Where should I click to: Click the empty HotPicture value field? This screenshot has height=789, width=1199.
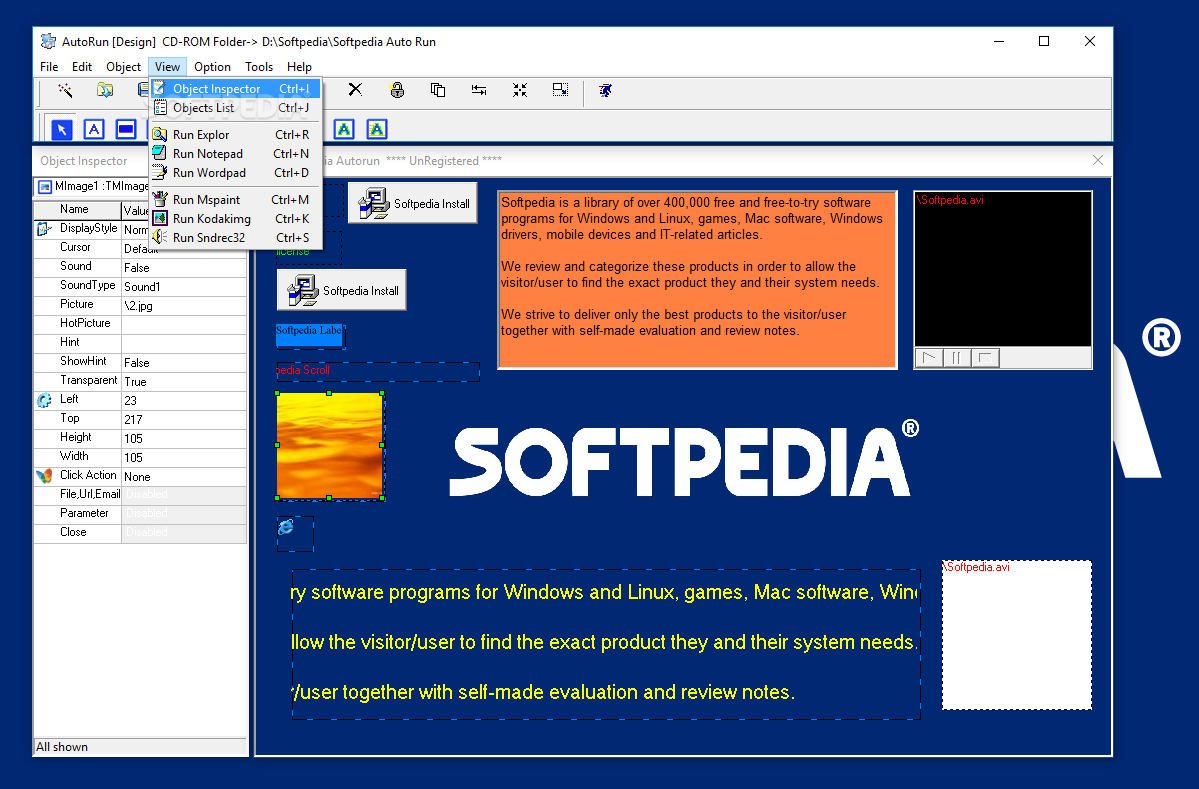pyautogui.click(x=184, y=324)
